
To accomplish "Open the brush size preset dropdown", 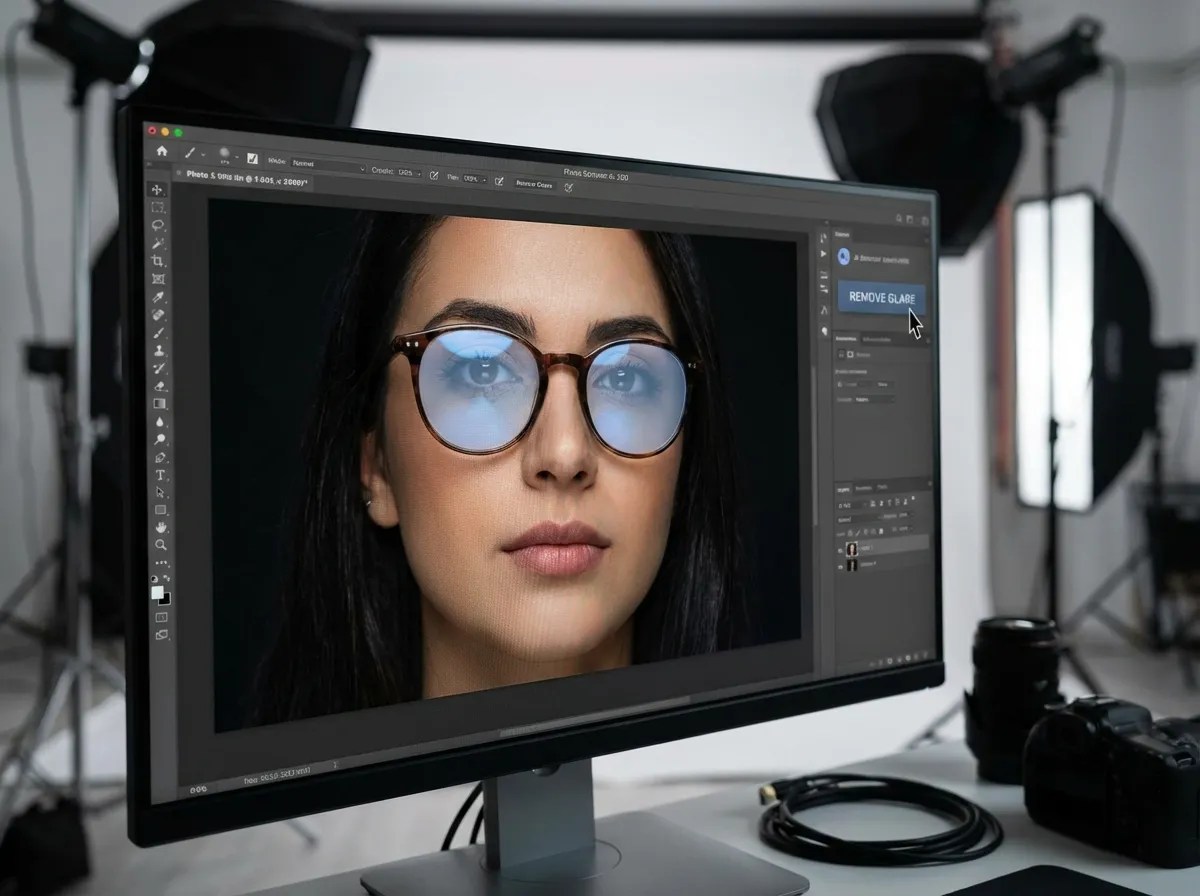I will pos(229,154).
